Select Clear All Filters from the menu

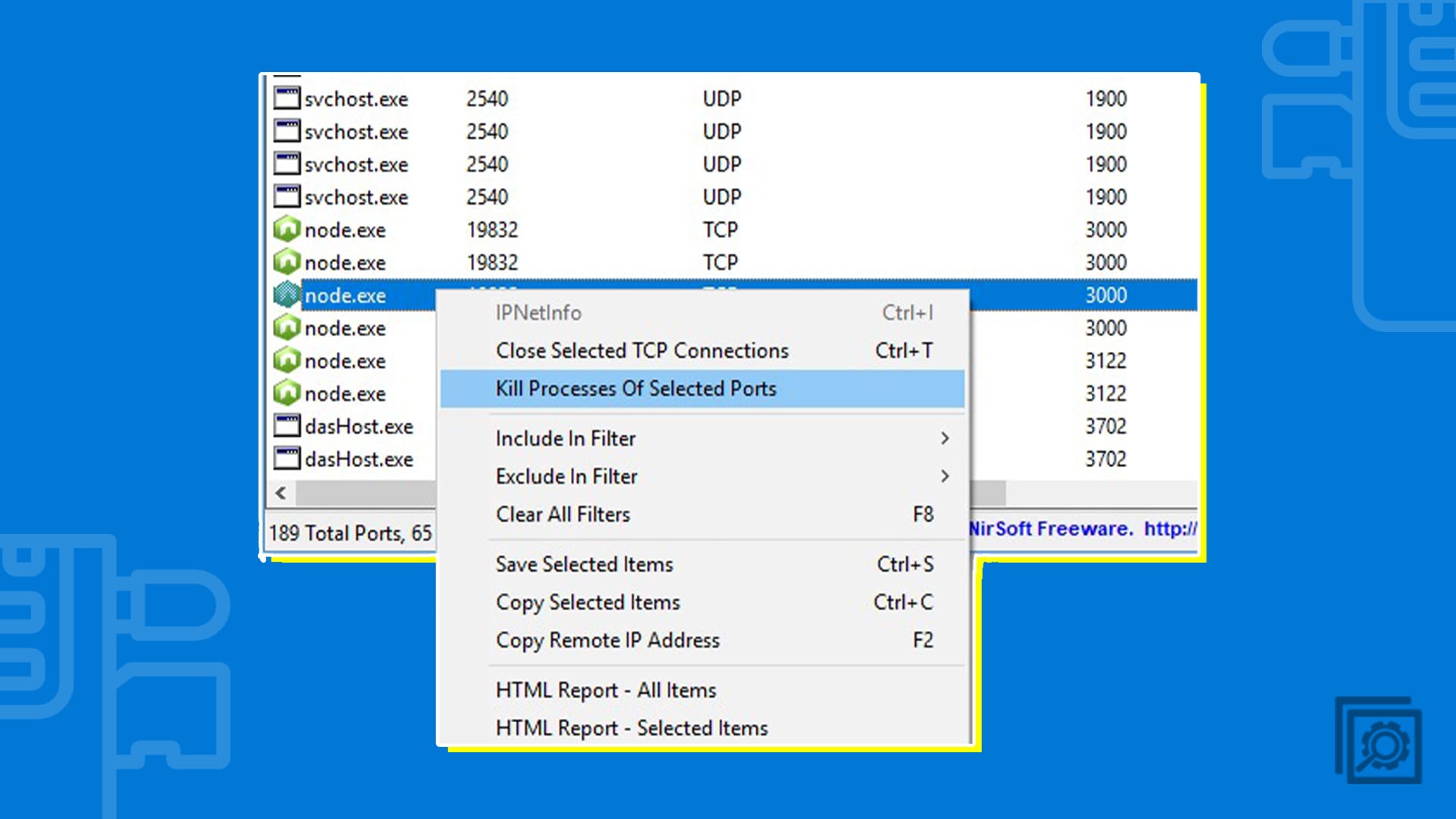562,514
